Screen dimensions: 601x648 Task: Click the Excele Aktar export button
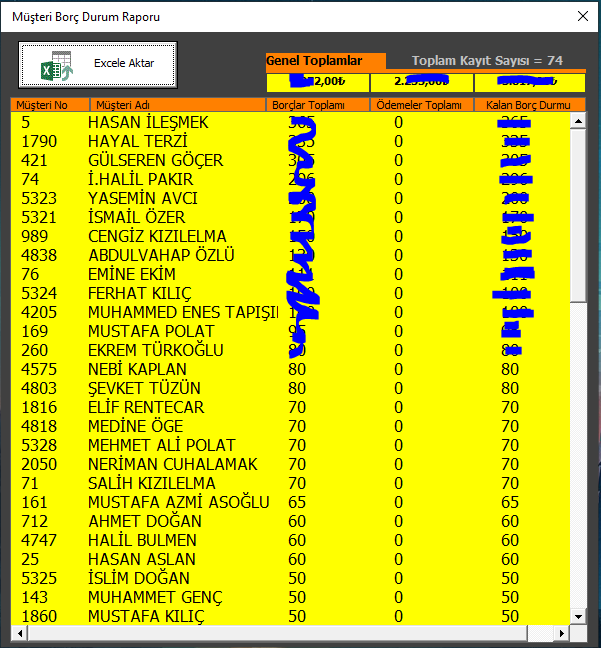(98, 64)
